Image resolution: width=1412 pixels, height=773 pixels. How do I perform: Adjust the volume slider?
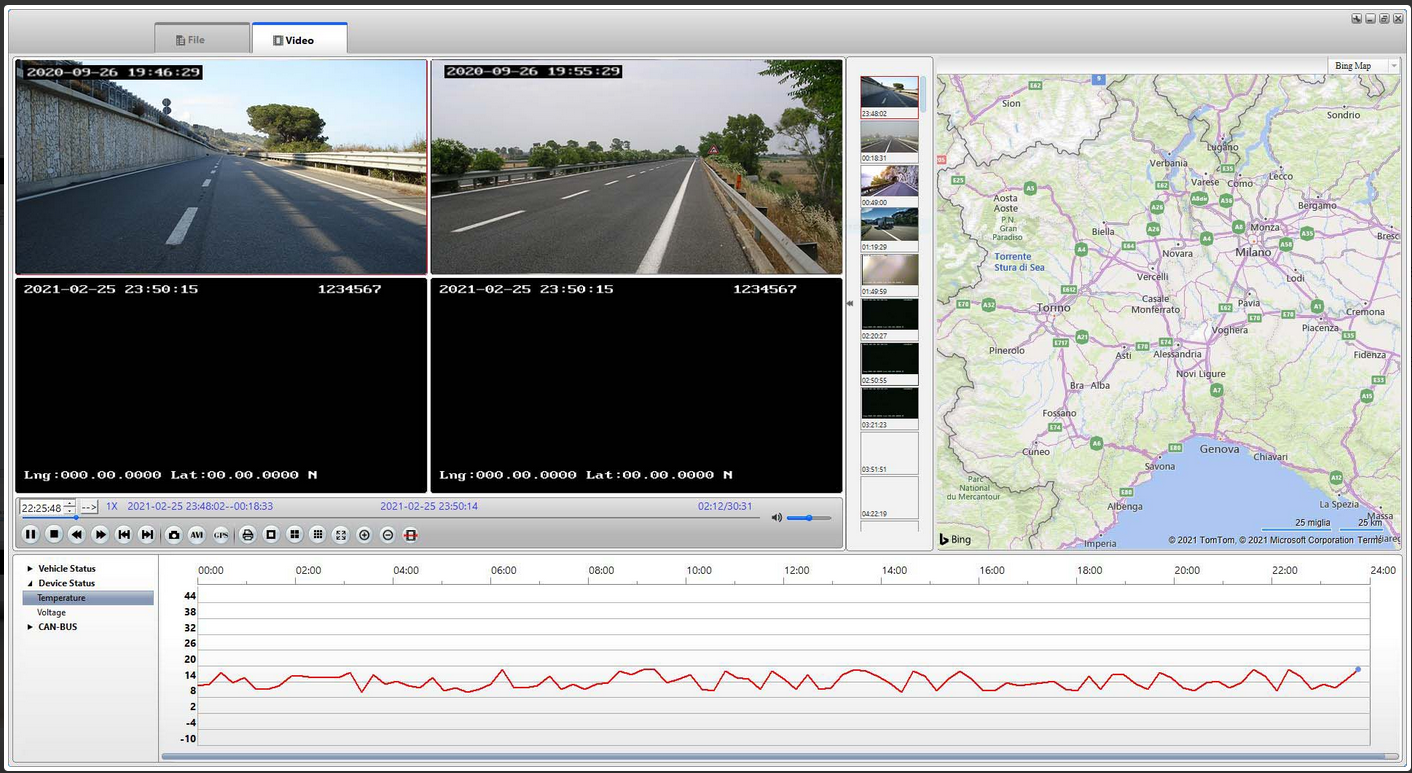pyautogui.click(x=808, y=518)
